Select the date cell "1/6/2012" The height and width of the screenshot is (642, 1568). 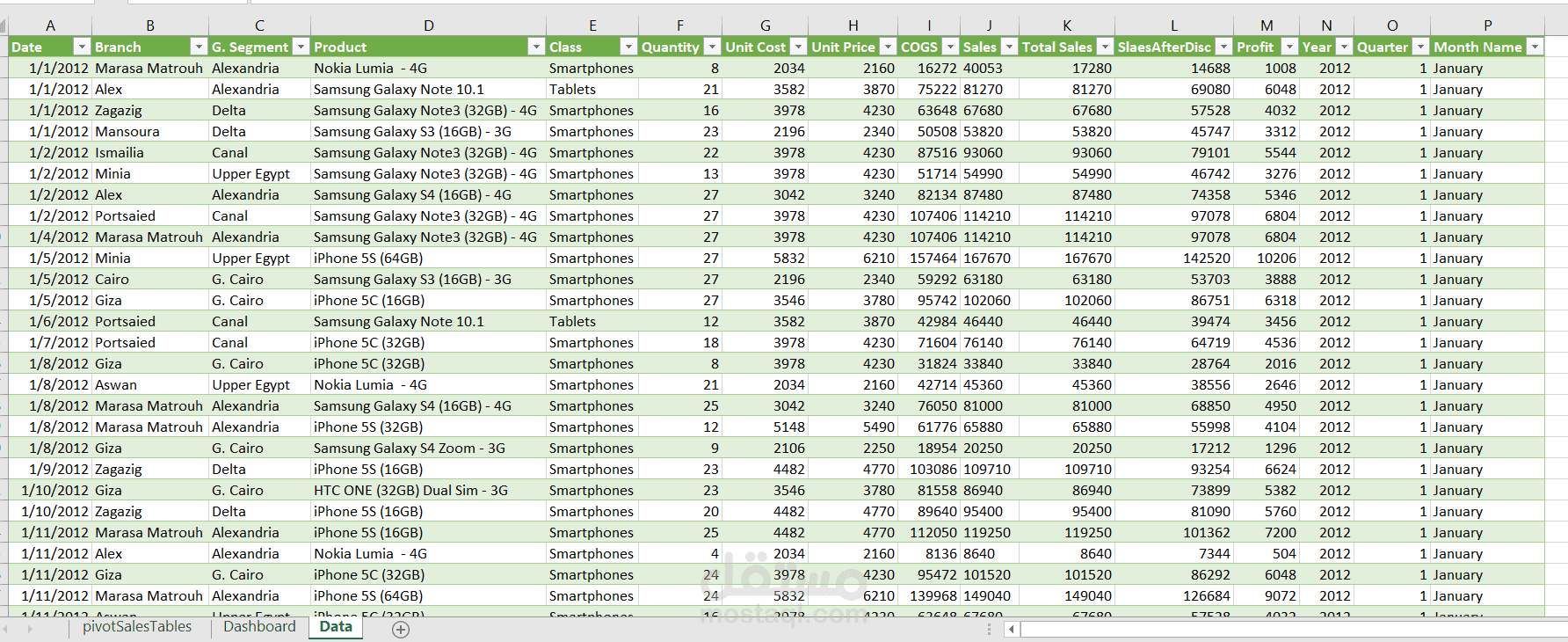pyautogui.click(x=50, y=321)
